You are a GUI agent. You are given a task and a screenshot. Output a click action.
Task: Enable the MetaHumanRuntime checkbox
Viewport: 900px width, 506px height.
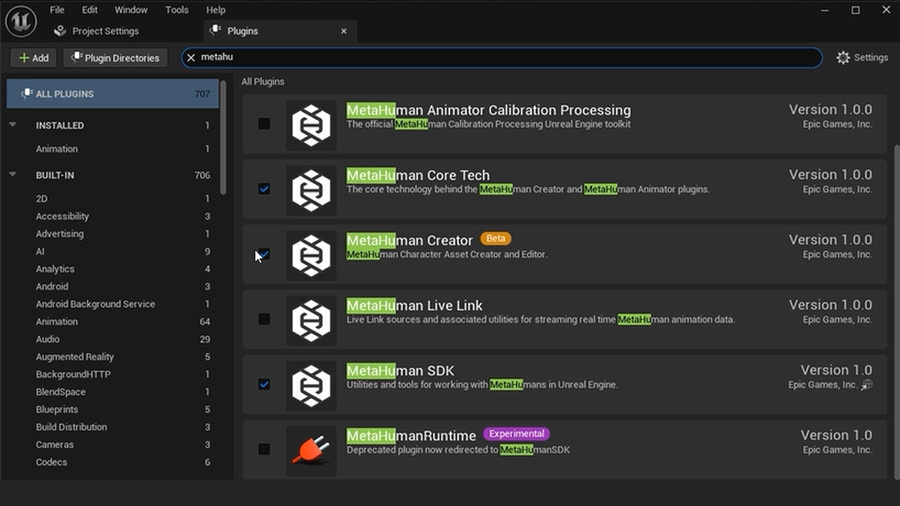pyautogui.click(x=264, y=449)
